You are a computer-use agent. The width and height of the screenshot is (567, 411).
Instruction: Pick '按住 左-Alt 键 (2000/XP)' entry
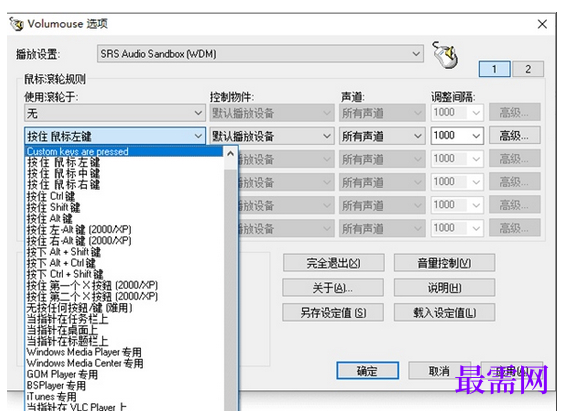tap(124, 230)
